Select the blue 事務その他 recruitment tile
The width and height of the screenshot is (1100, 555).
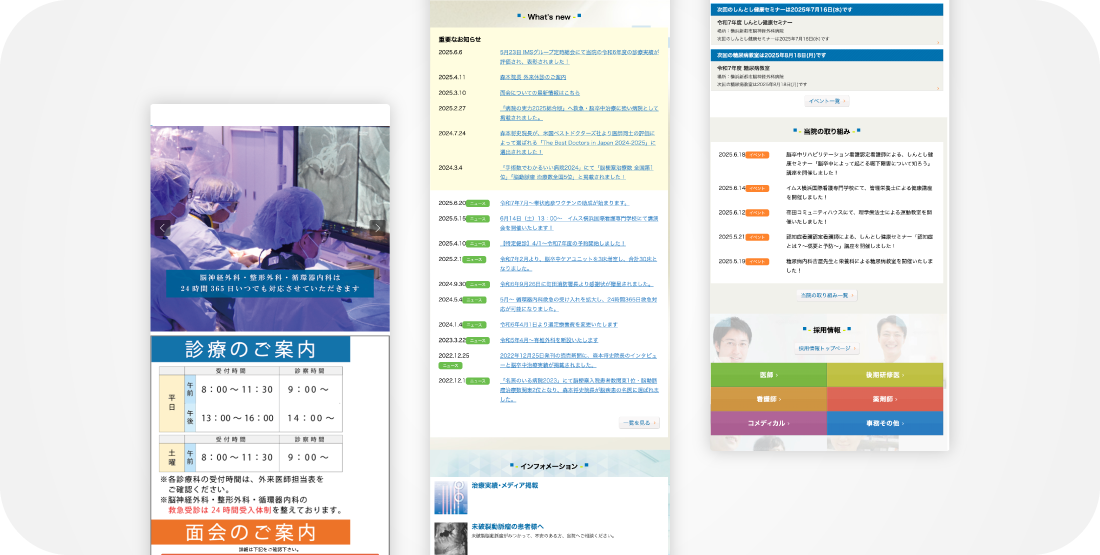pos(884,423)
